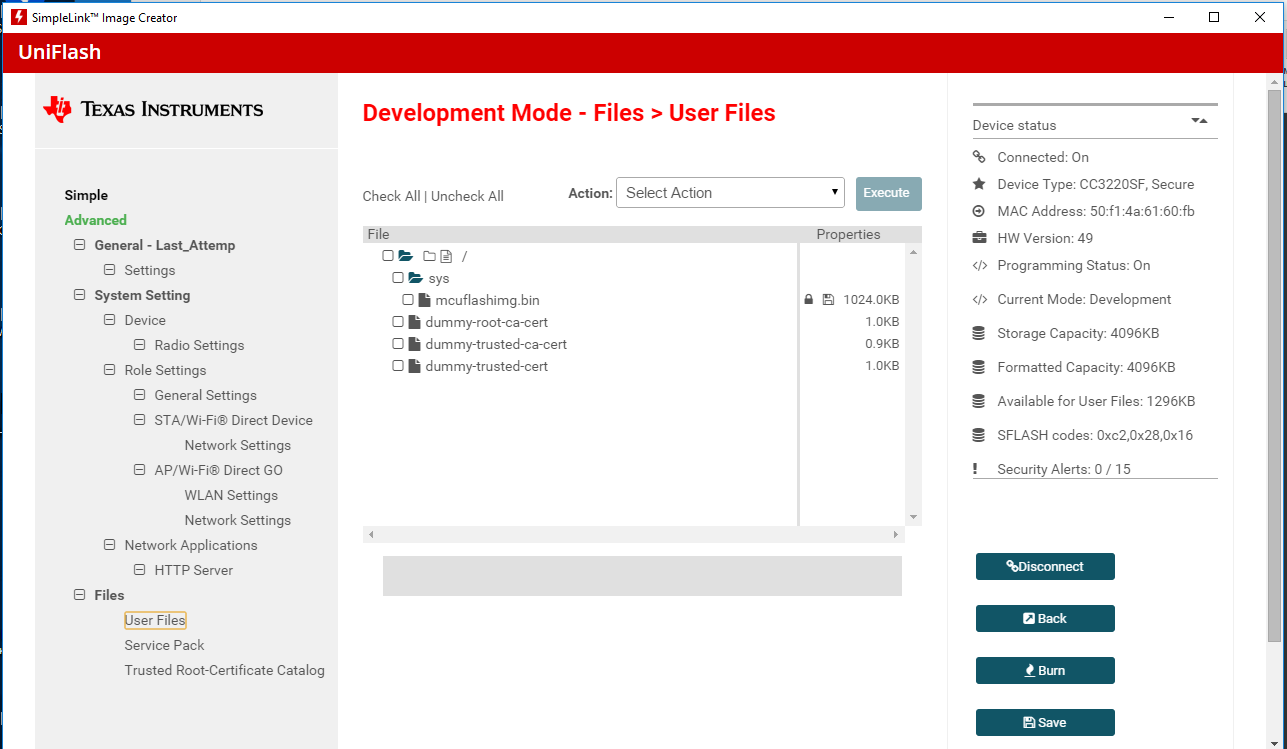Click the UniFlash header title
This screenshot has width=1287, height=749.
tap(59, 52)
